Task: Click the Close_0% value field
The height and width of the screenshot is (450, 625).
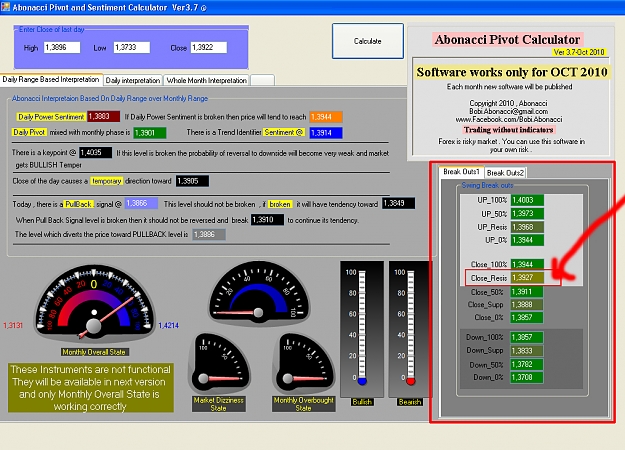Action: [527, 318]
